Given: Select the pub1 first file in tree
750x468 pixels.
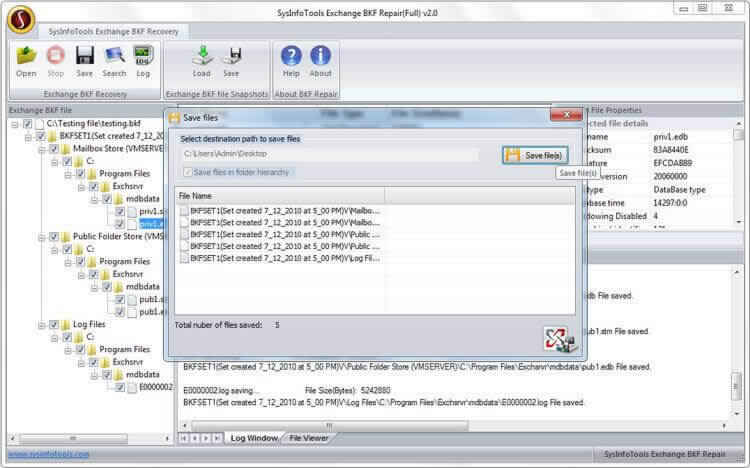Looking at the screenshot, I should tap(152, 299).
